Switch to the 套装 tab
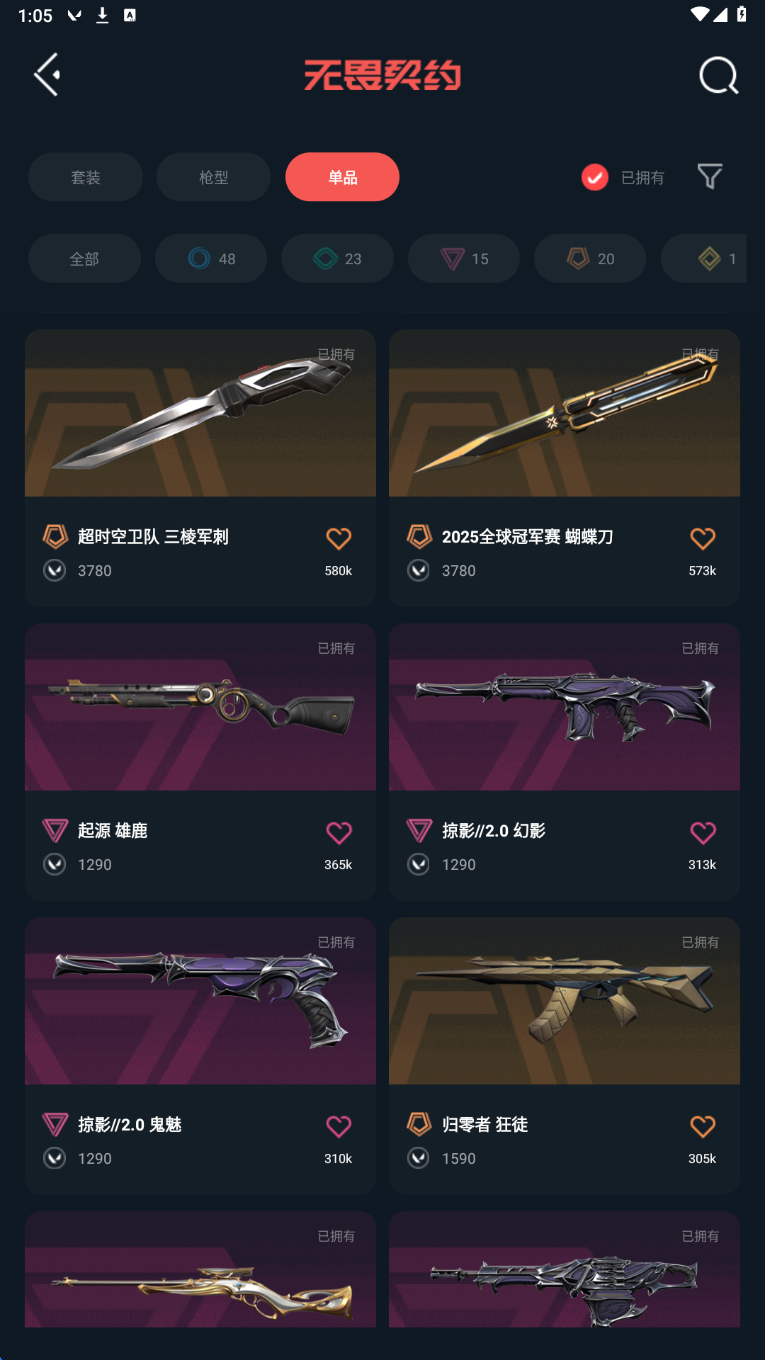Viewport: 765px width, 1360px height. 85,177
